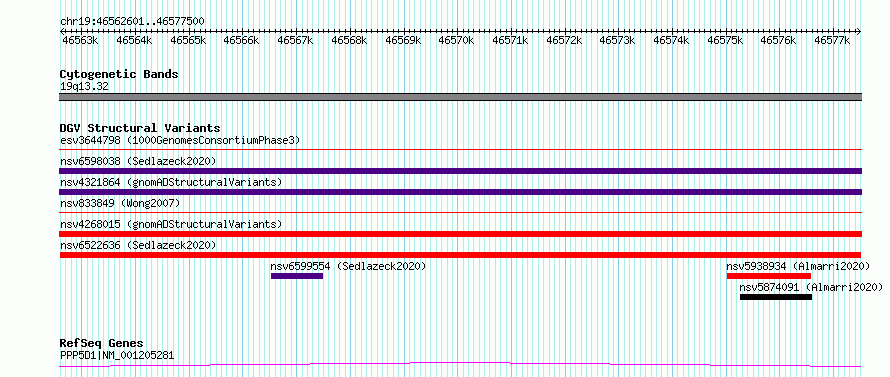Screen dimensions: 890x377
Task: Click the nsv6522636 (Sedlazeck2020) label
Action: tap(138, 245)
